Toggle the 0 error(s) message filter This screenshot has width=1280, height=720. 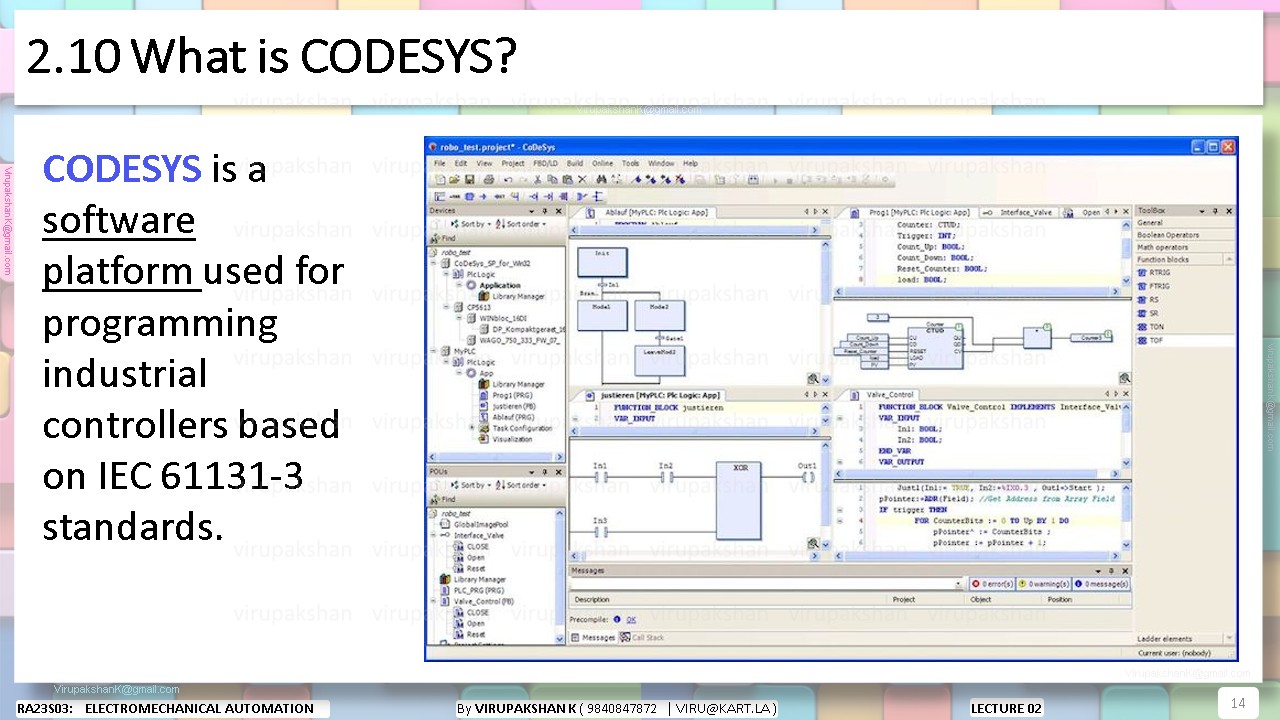991,584
